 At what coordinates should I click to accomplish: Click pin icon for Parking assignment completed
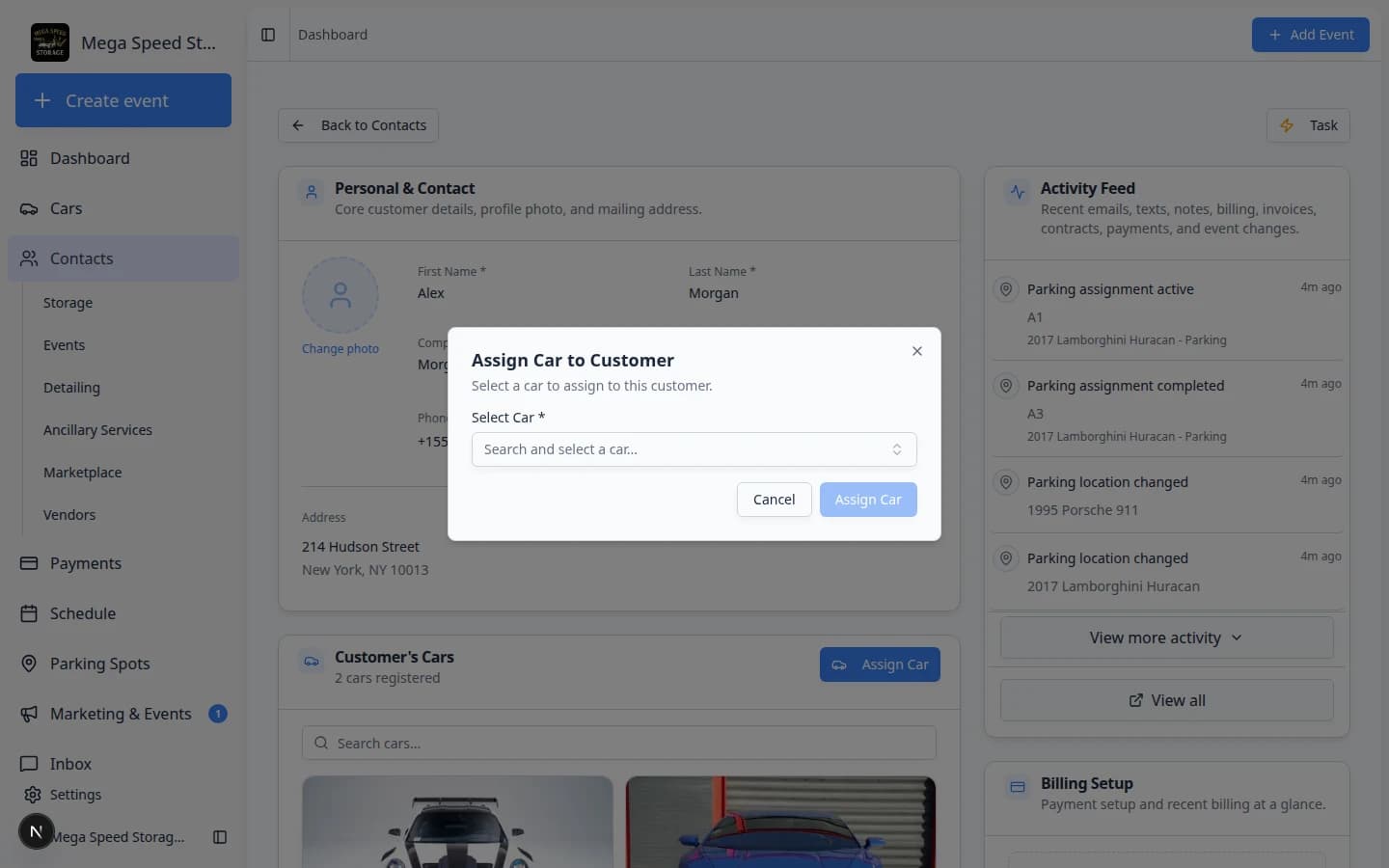tap(1006, 386)
